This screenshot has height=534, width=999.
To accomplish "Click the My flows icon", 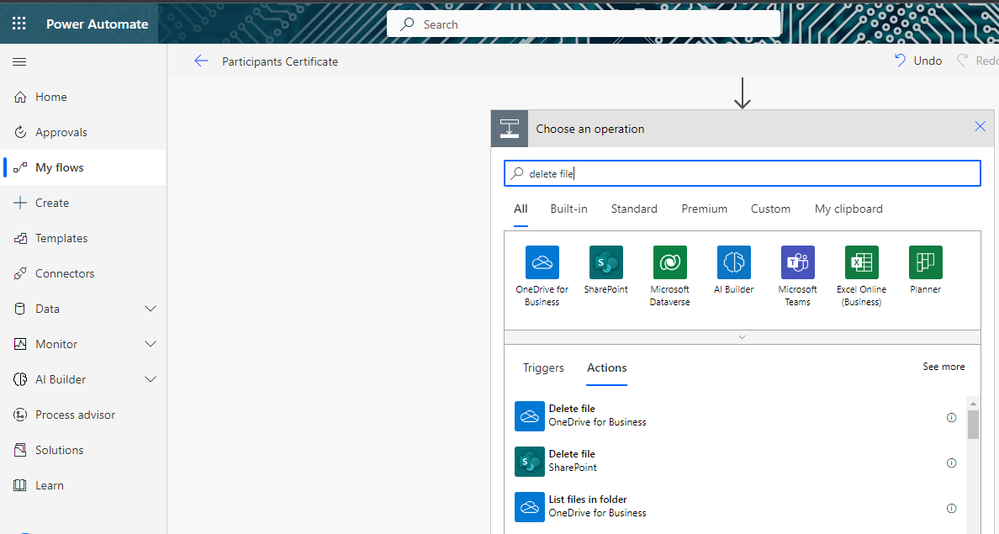I will [20, 168].
